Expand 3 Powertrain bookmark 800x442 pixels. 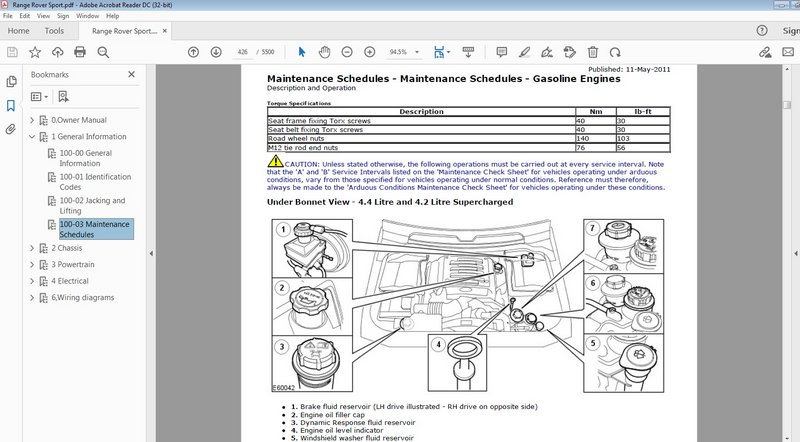click(x=32, y=265)
